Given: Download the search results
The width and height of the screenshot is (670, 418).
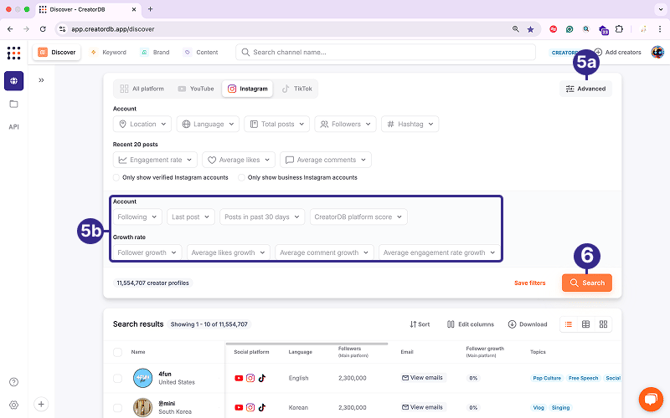Looking at the screenshot, I should tap(527, 324).
